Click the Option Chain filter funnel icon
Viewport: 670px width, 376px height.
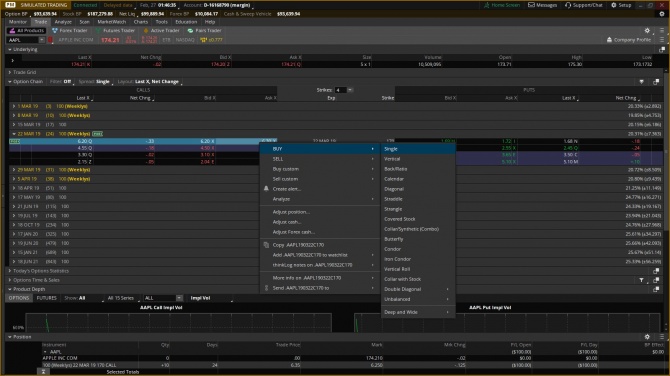click(x=641, y=82)
